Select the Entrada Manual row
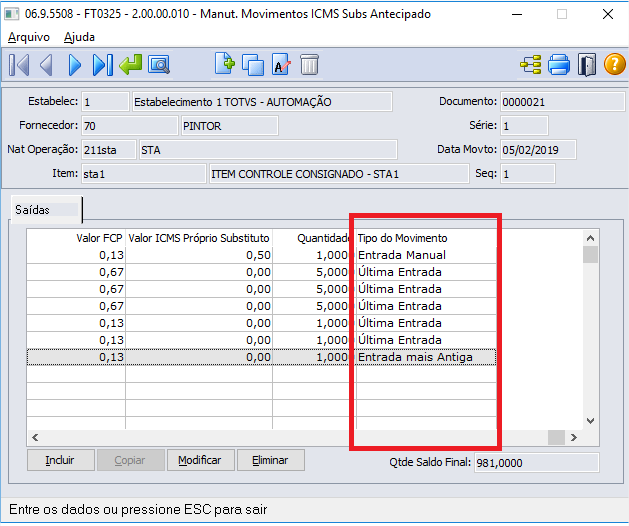This screenshot has width=629, height=526. [262, 255]
